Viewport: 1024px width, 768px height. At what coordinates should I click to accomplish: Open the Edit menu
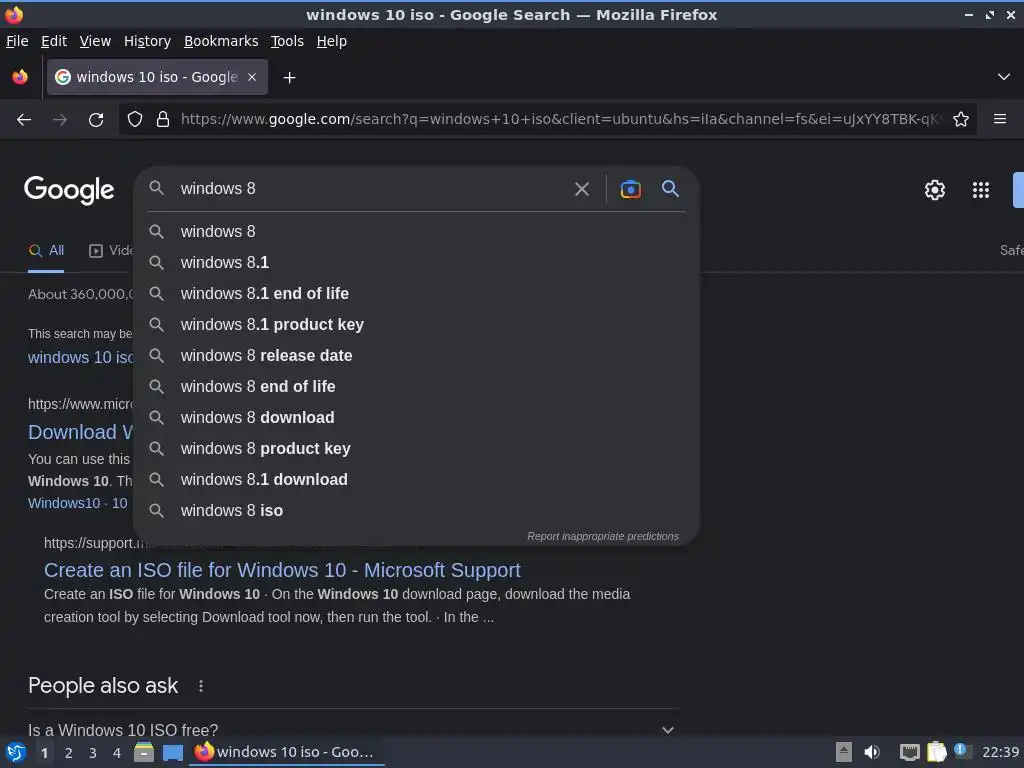(54, 41)
